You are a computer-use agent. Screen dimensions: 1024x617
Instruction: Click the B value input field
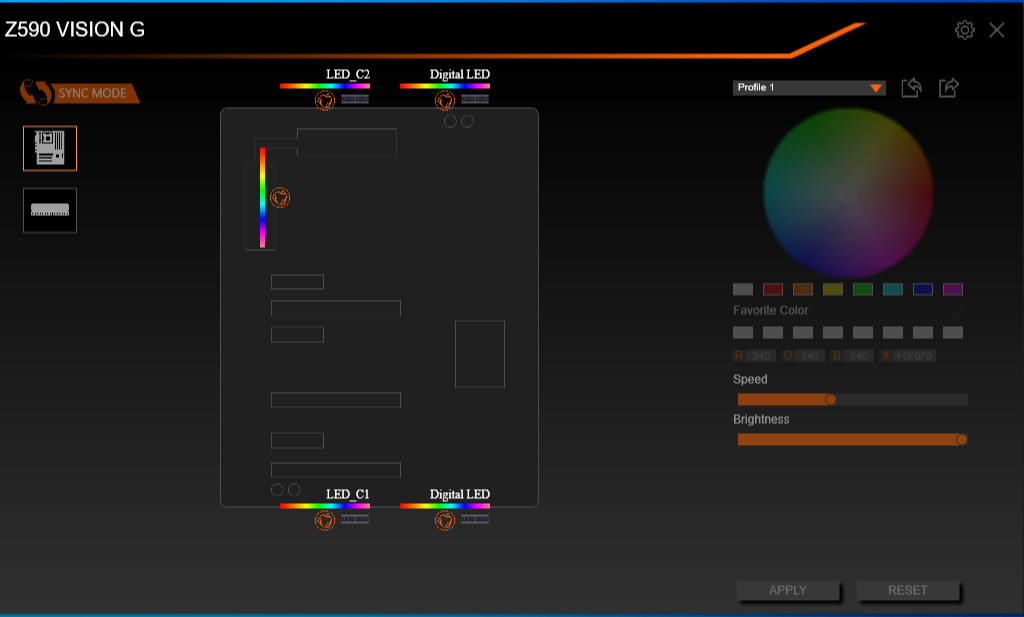click(859, 356)
